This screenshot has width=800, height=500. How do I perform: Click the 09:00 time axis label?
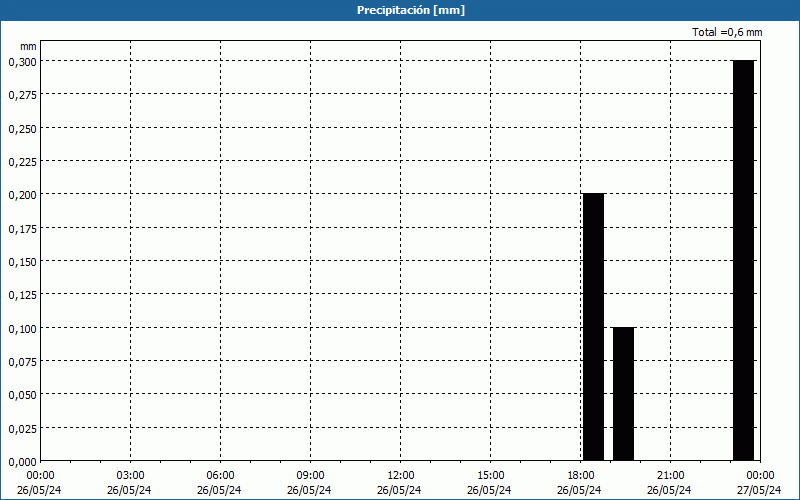[310, 476]
